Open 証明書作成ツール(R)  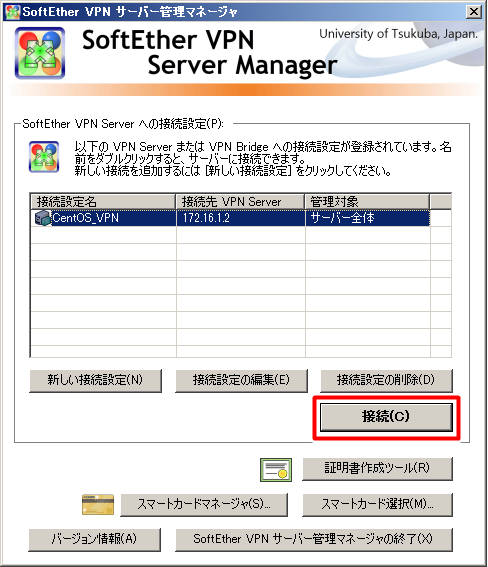pos(377,469)
